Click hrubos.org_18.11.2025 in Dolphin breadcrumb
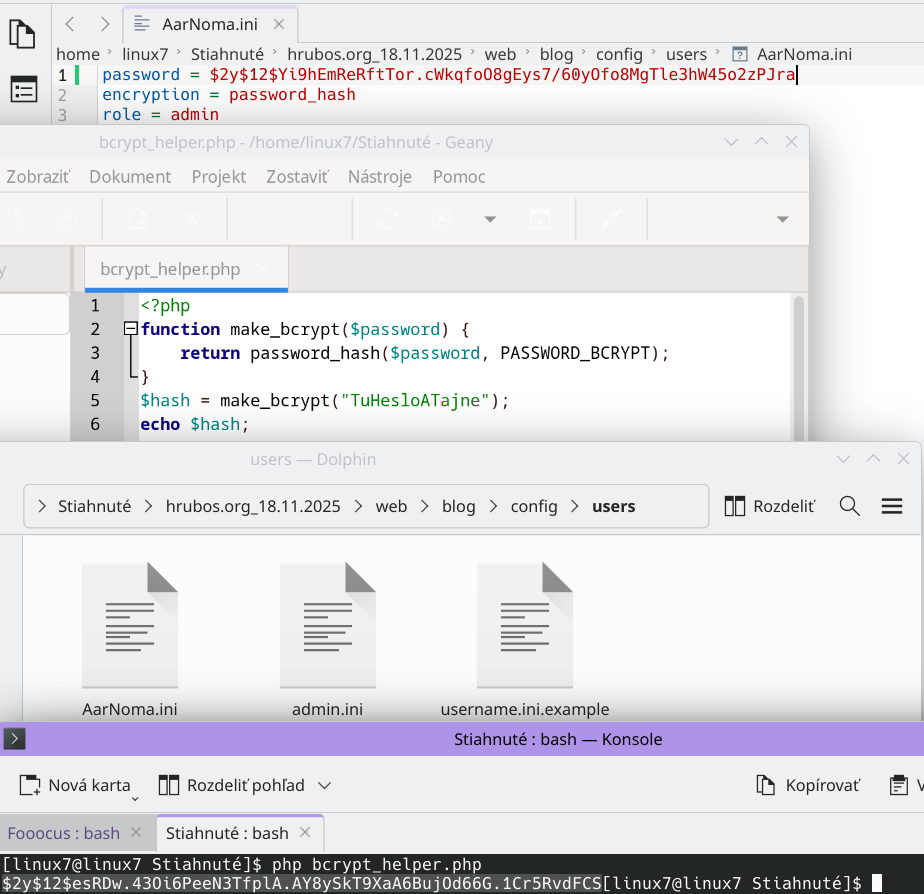924x894 pixels. [x=253, y=506]
